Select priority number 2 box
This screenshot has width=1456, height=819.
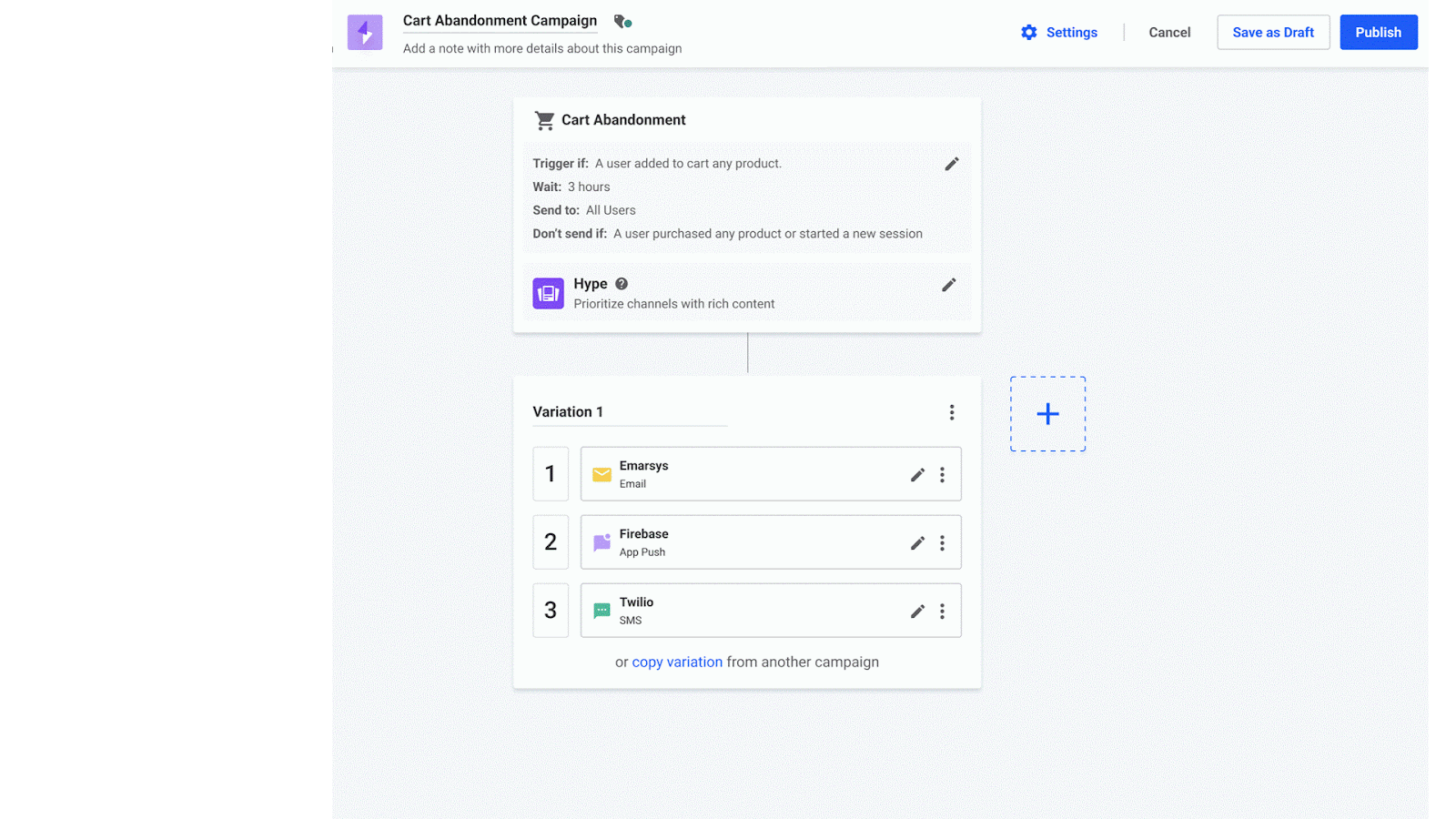click(551, 542)
